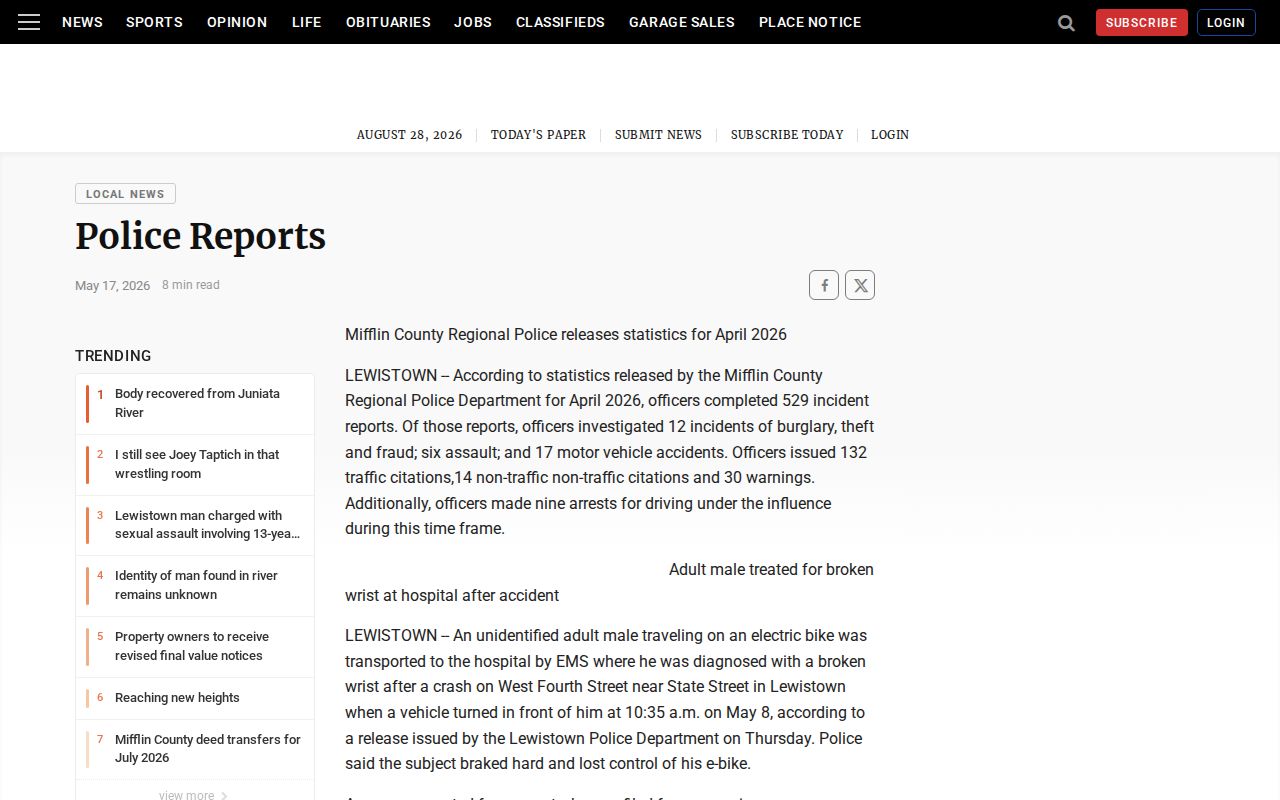
Task: Click the Submit News link
Action: pos(658,135)
